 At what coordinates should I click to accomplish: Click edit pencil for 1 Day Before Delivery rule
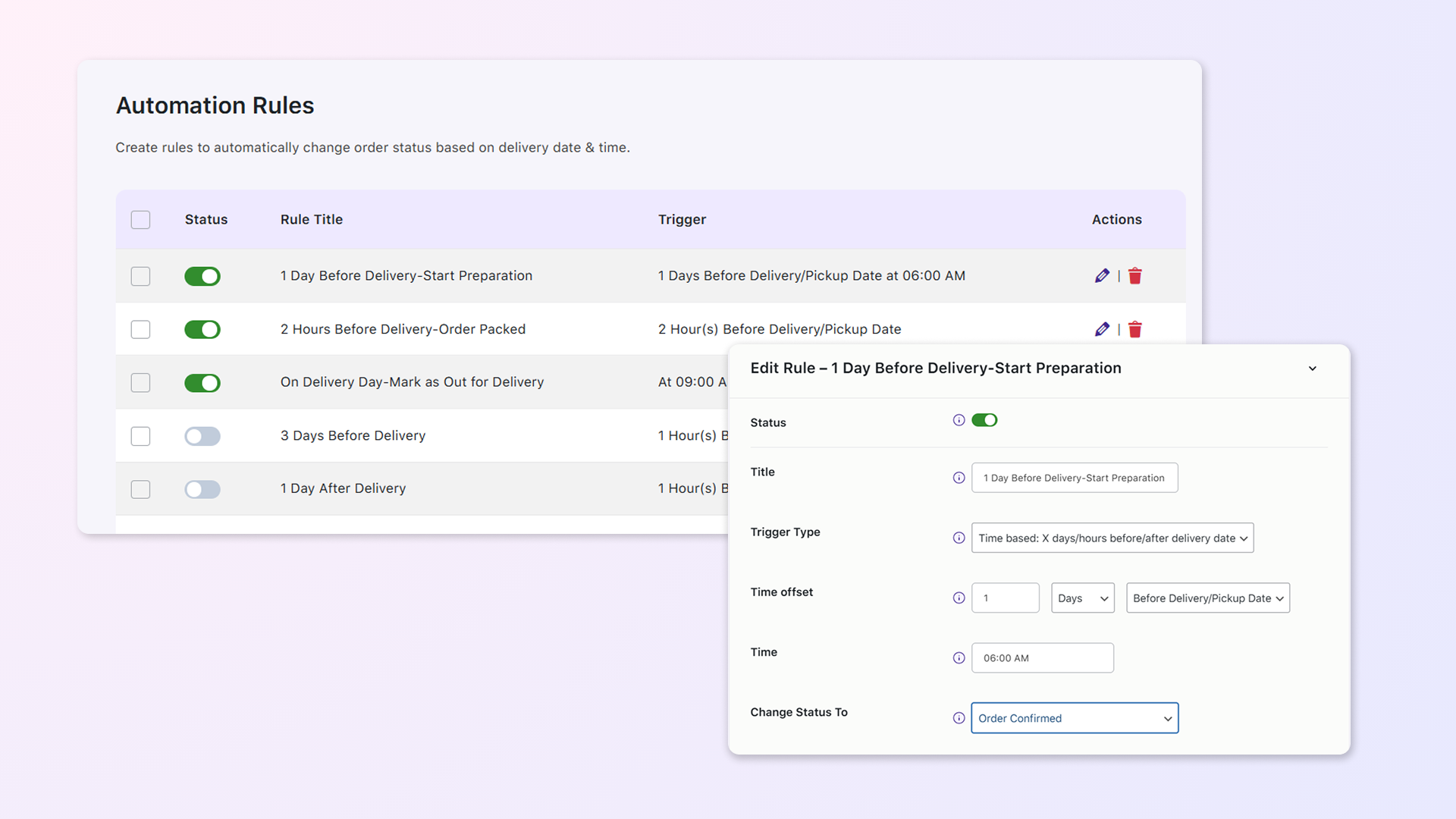(1102, 276)
